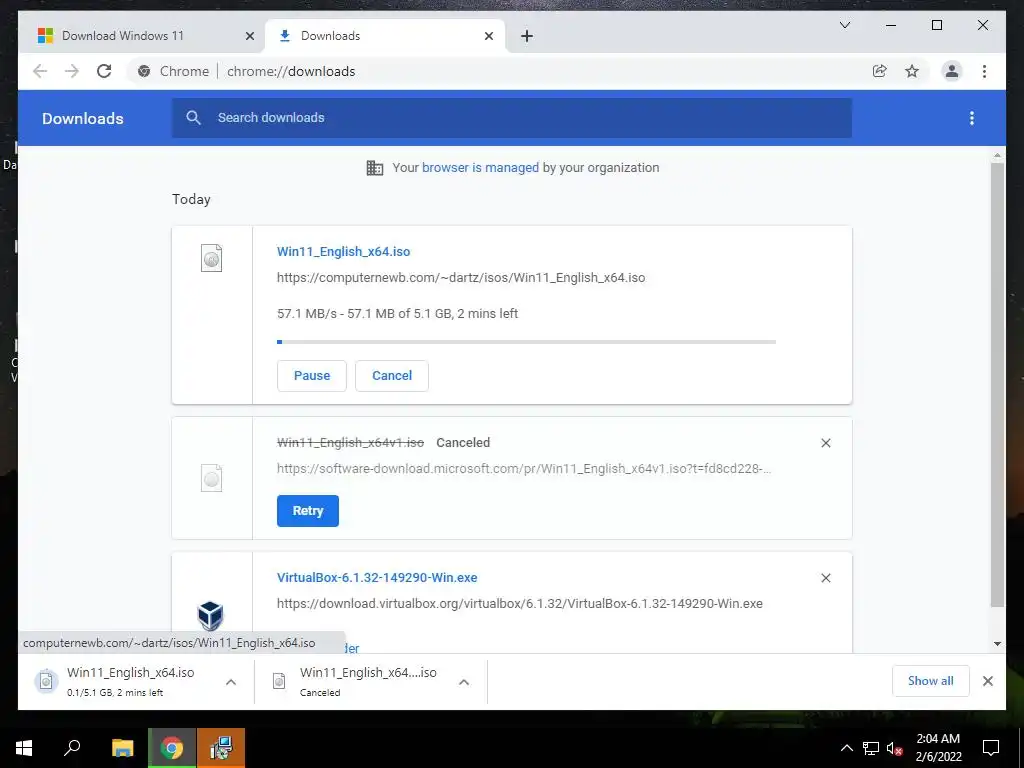The height and width of the screenshot is (768, 1024).
Task: Click the muted volume tray icon
Action: [894, 748]
